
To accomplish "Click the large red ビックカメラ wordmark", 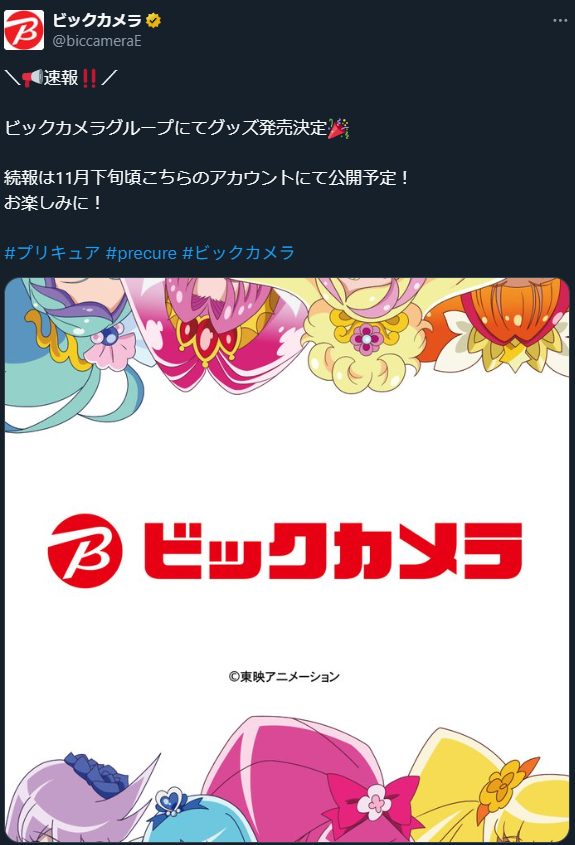I will tap(333, 551).
